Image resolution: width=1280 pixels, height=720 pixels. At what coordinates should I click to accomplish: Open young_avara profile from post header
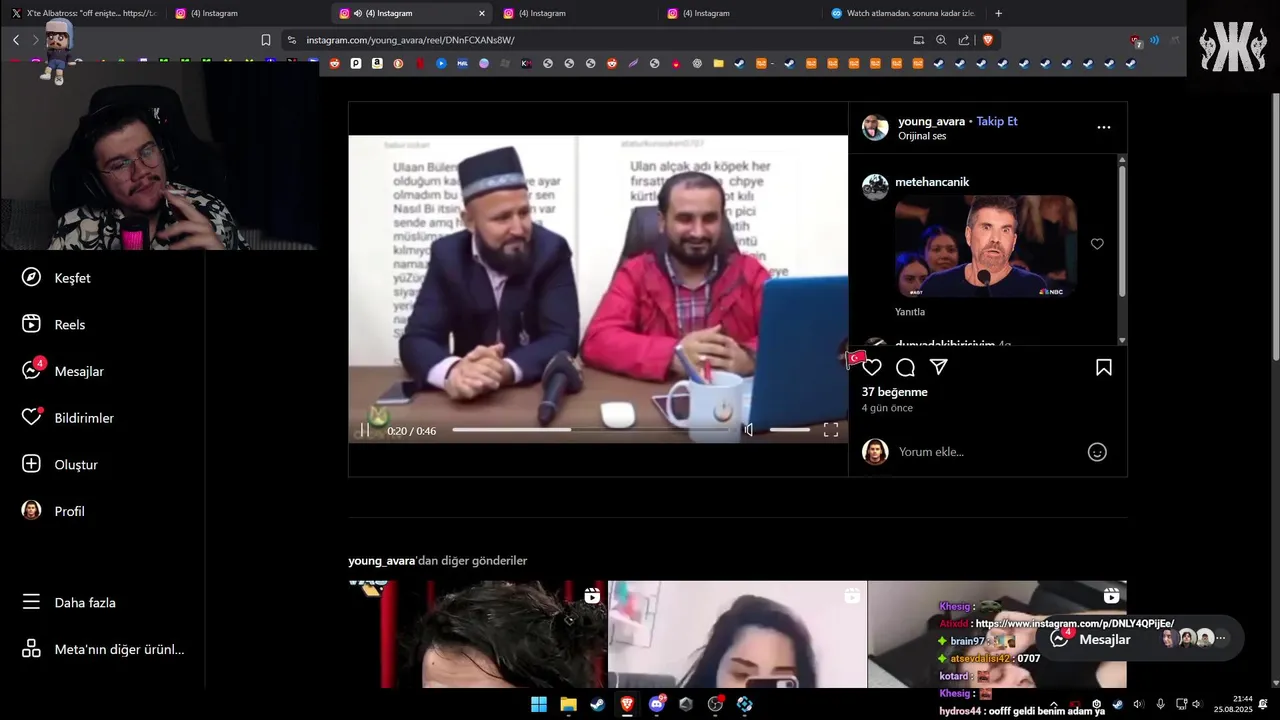[x=931, y=121]
